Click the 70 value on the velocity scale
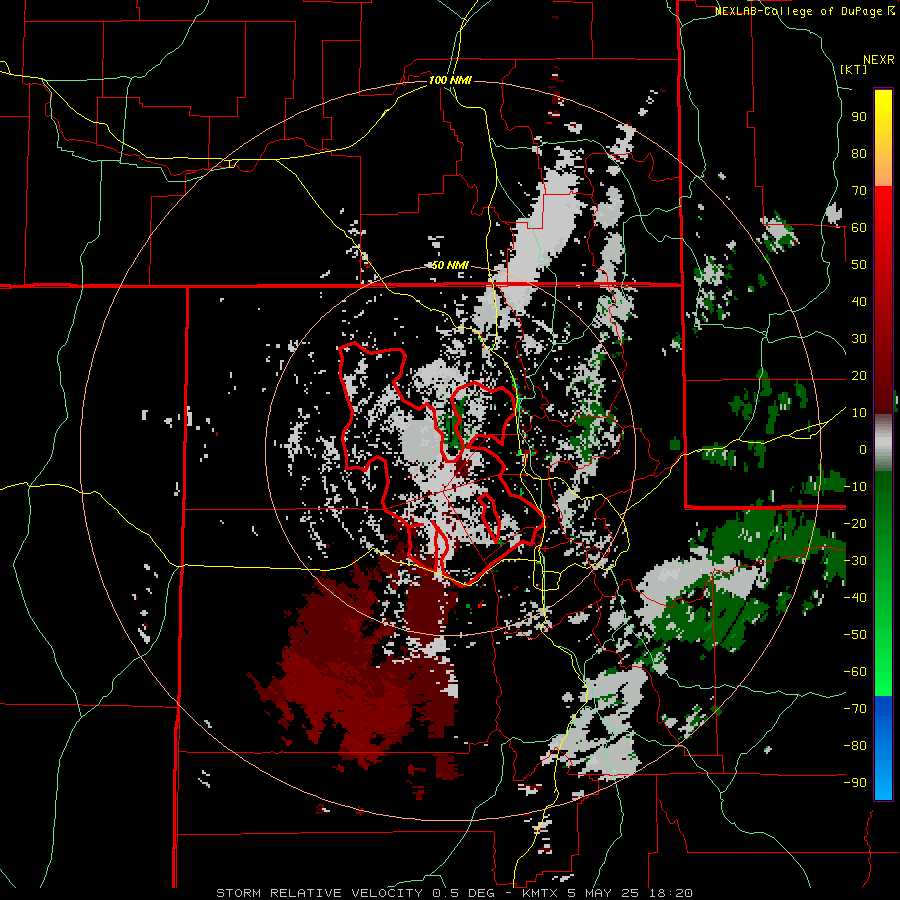This screenshot has height=900, width=900. pyautogui.click(x=859, y=191)
